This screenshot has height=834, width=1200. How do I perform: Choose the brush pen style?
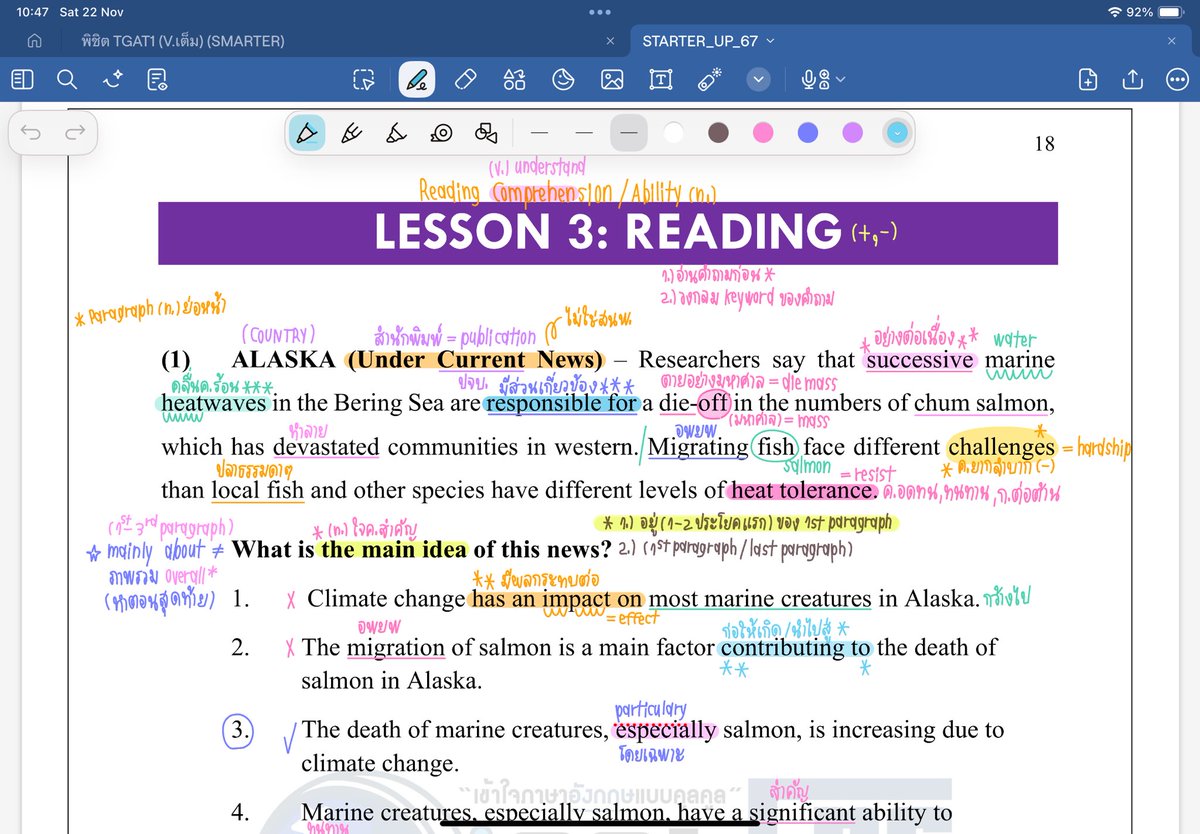(x=396, y=133)
